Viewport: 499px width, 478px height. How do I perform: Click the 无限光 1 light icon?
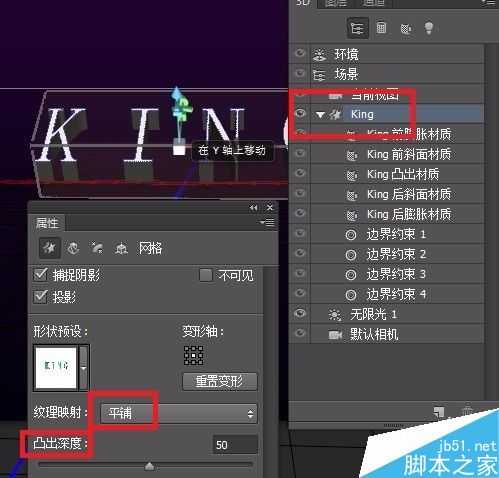point(335,315)
